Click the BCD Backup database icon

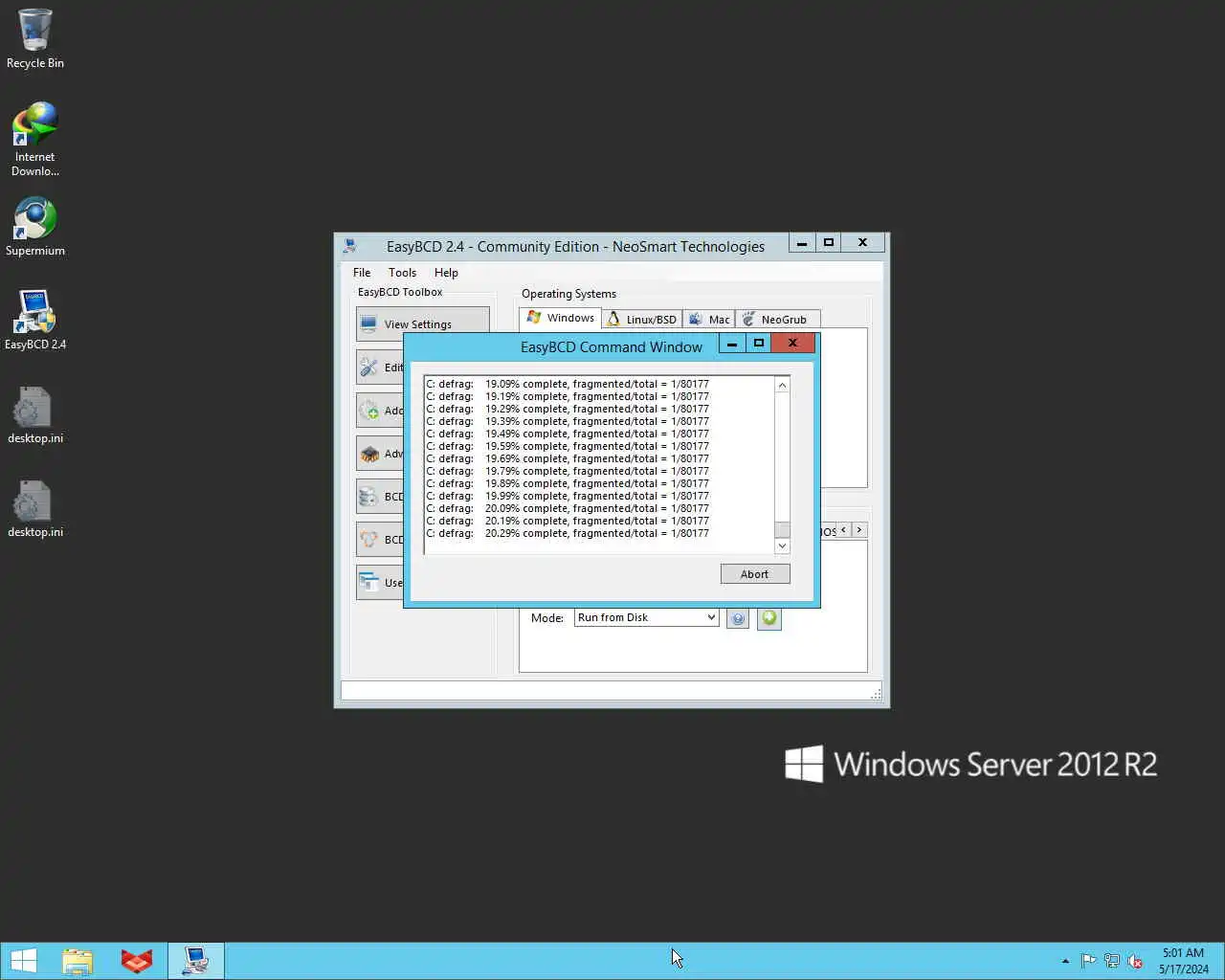[x=368, y=497]
